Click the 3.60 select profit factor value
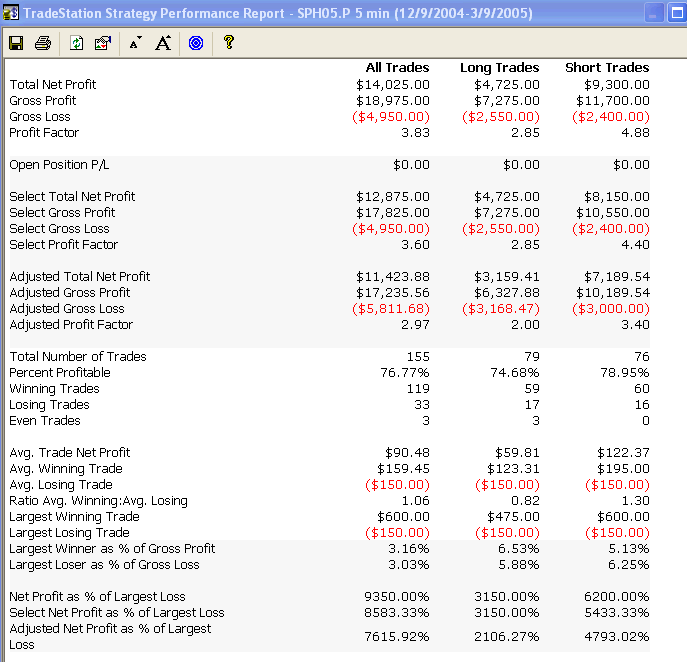Image resolution: width=687 pixels, height=662 pixels. coord(415,244)
